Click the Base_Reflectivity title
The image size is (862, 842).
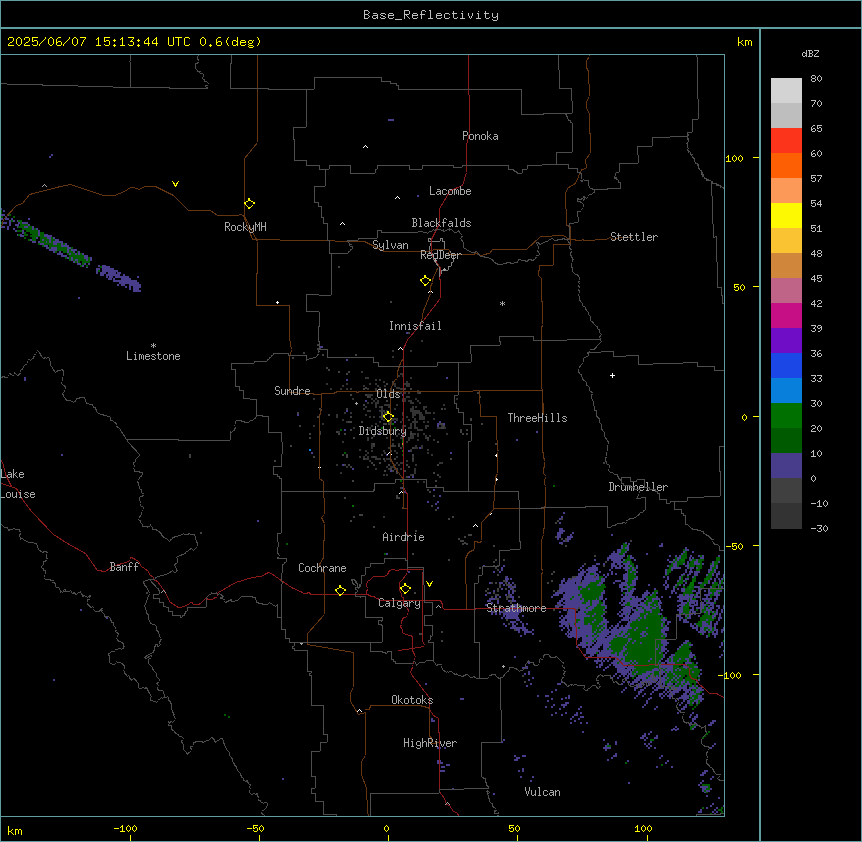tap(431, 15)
